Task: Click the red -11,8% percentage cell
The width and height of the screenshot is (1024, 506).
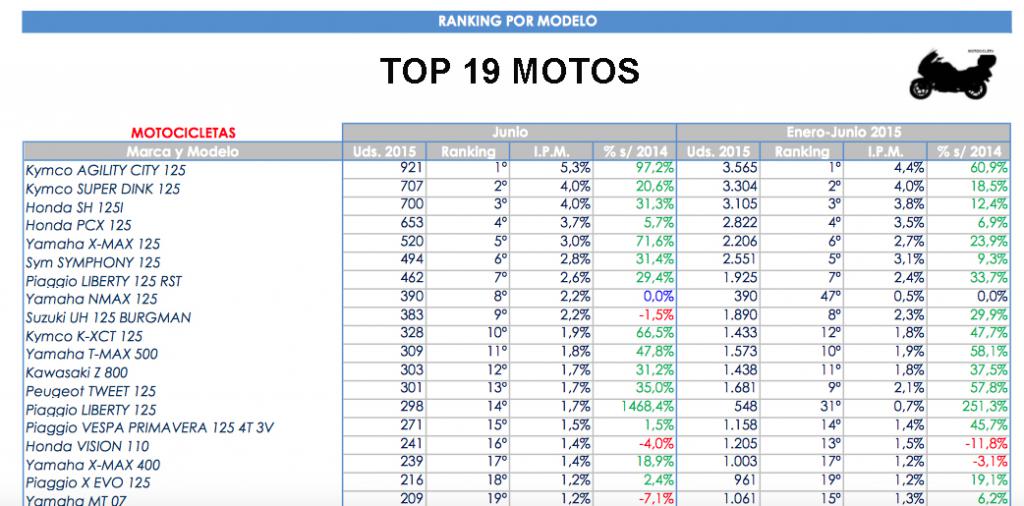Action: pyautogui.click(x=983, y=445)
